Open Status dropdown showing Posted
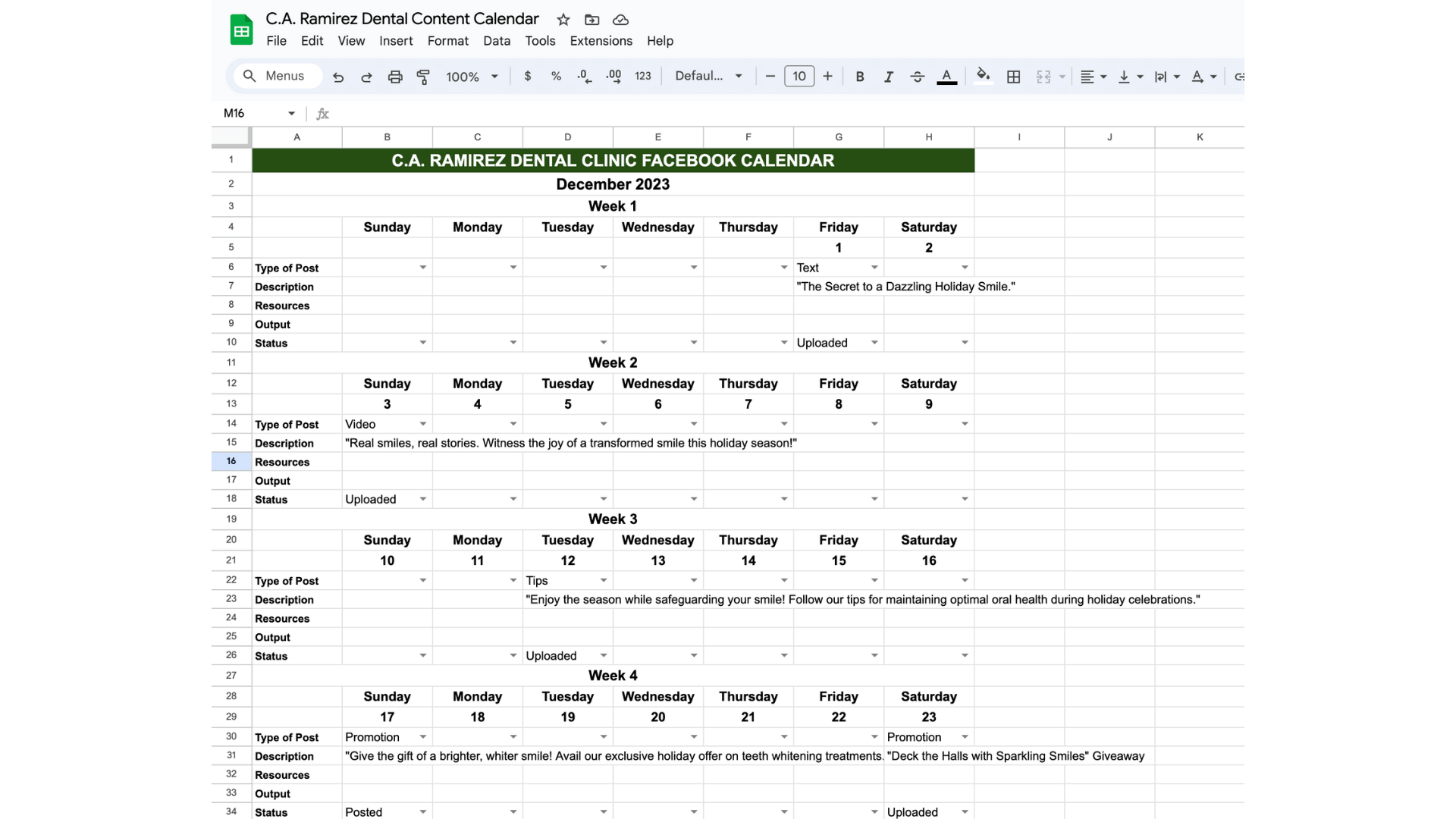The image size is (1456, 819). [423, 812]
